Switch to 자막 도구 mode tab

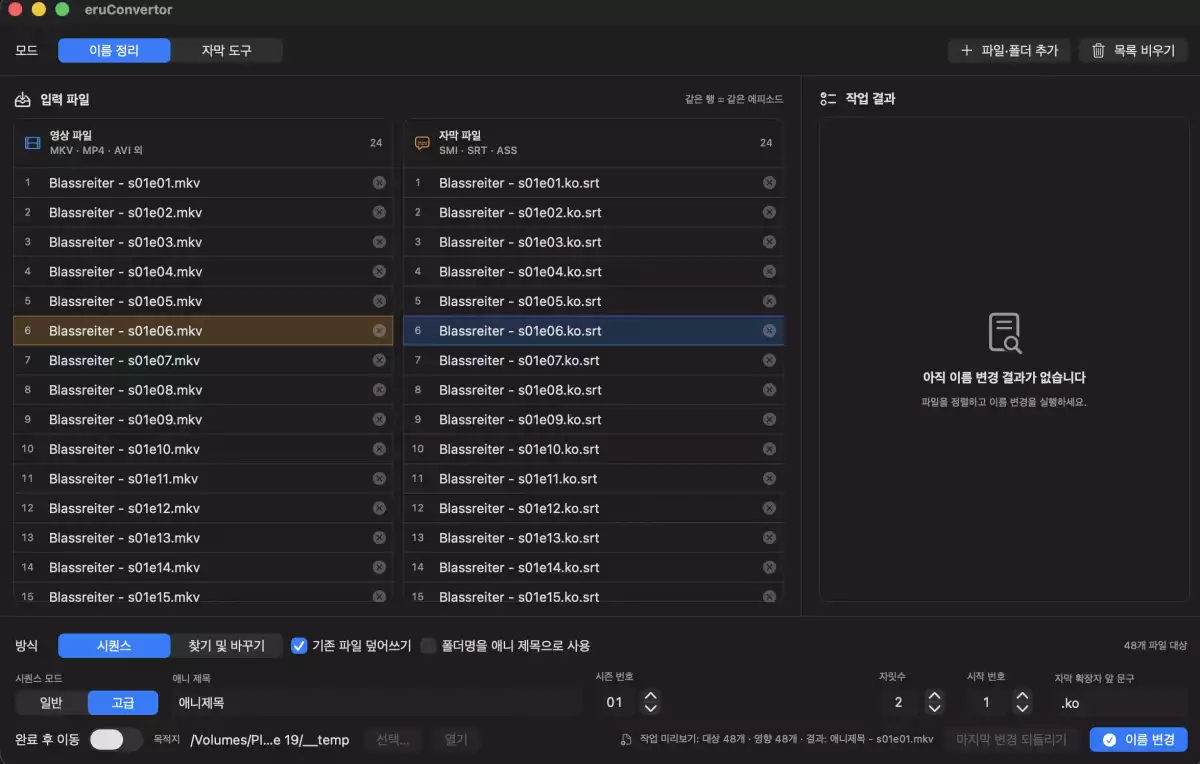[x=227, y=51]
